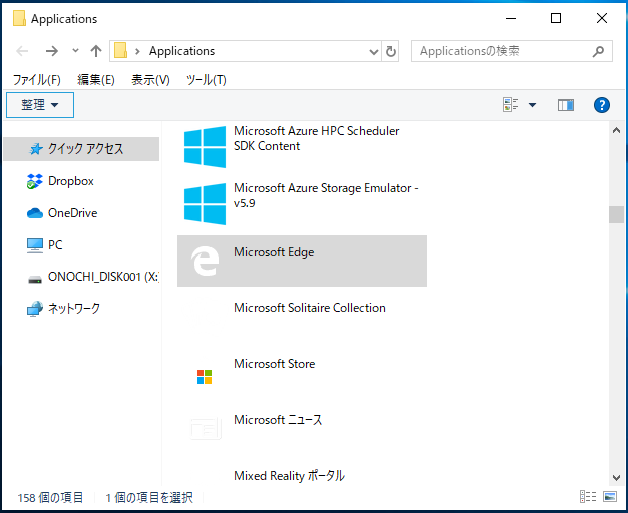Select the OneDrive cloud icon
The height and width of the screenshot is (513, 628).
35,213
